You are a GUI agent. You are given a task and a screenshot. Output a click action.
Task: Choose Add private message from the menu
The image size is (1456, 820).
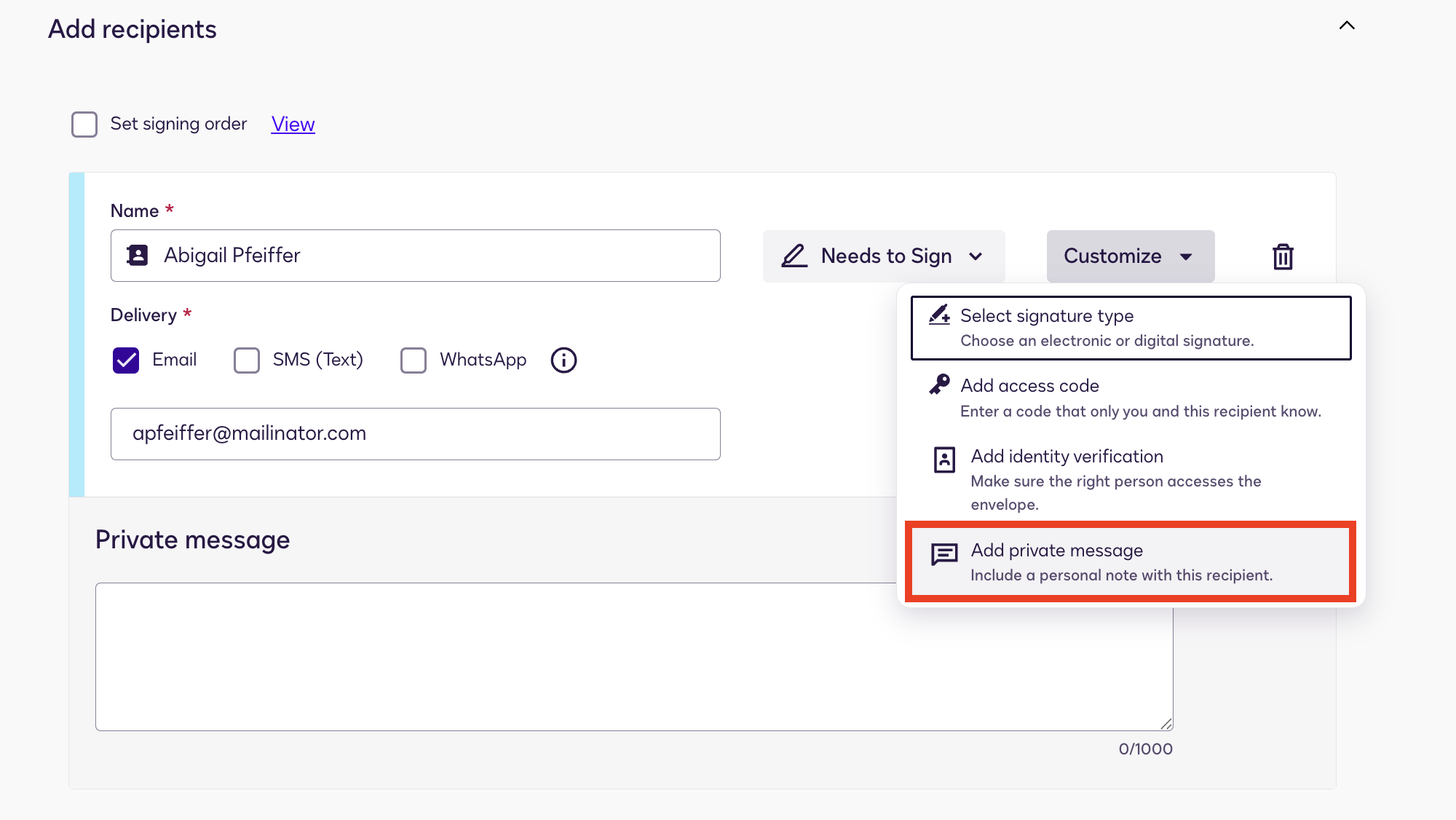(1131, 561)
